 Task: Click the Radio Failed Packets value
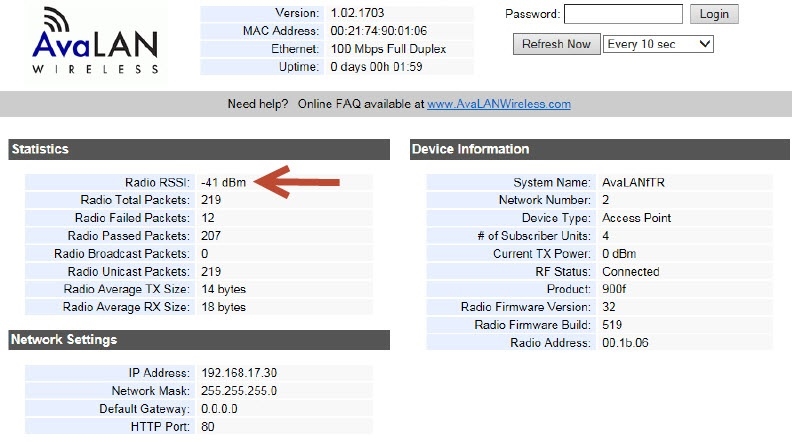pyautogui.click(x=208, y=218)
